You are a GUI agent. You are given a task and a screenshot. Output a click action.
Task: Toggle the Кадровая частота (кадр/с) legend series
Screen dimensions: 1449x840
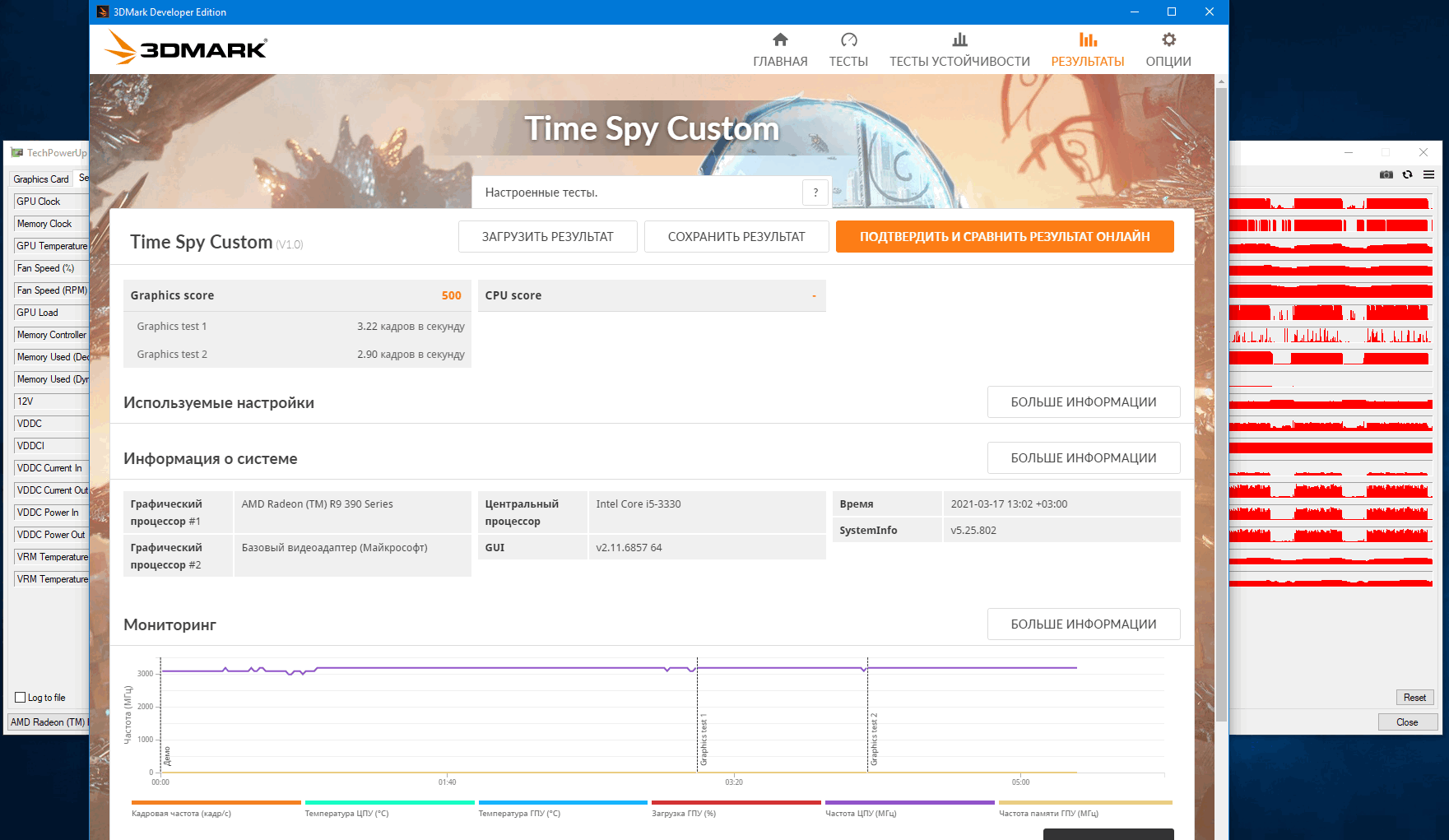pyautogui.click(x=216, y=808)
